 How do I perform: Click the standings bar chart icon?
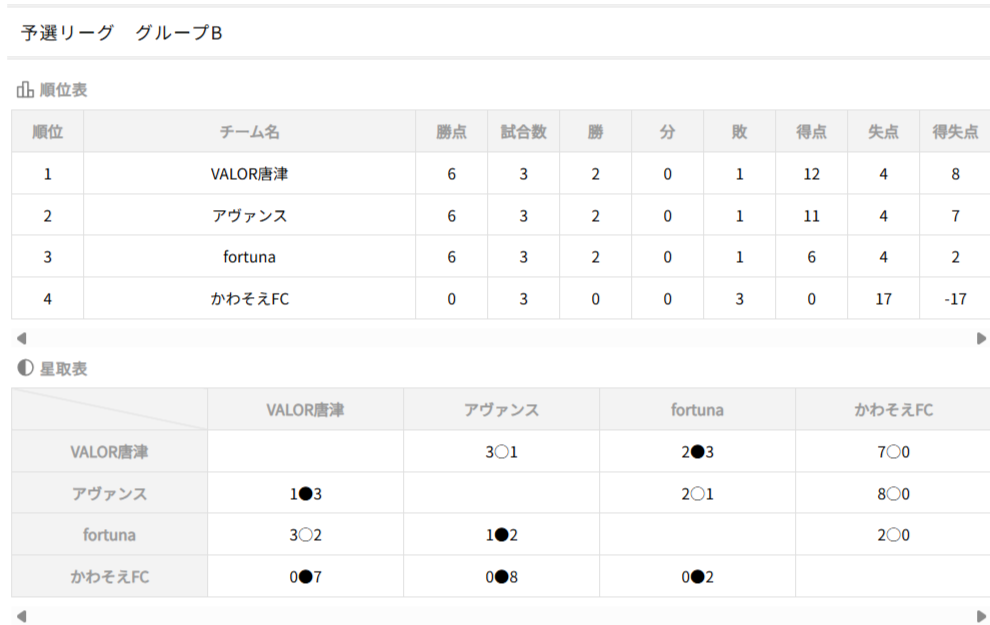(26, 90)
